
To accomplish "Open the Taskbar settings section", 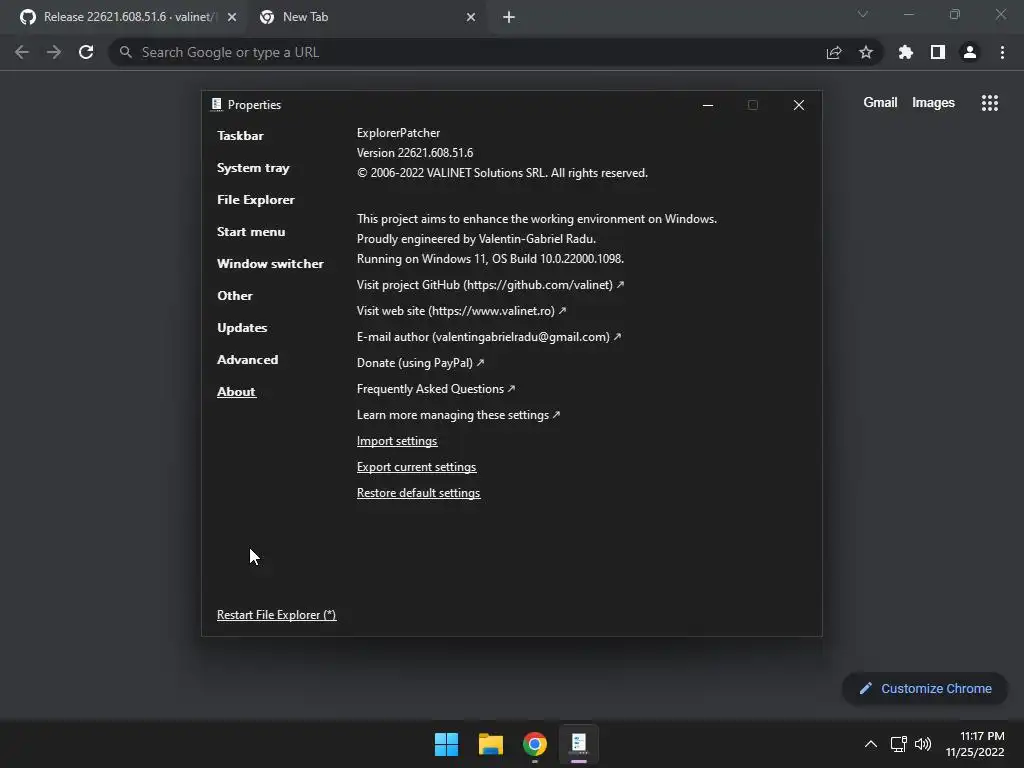I will pyautogui.click(x=240, y=136).
